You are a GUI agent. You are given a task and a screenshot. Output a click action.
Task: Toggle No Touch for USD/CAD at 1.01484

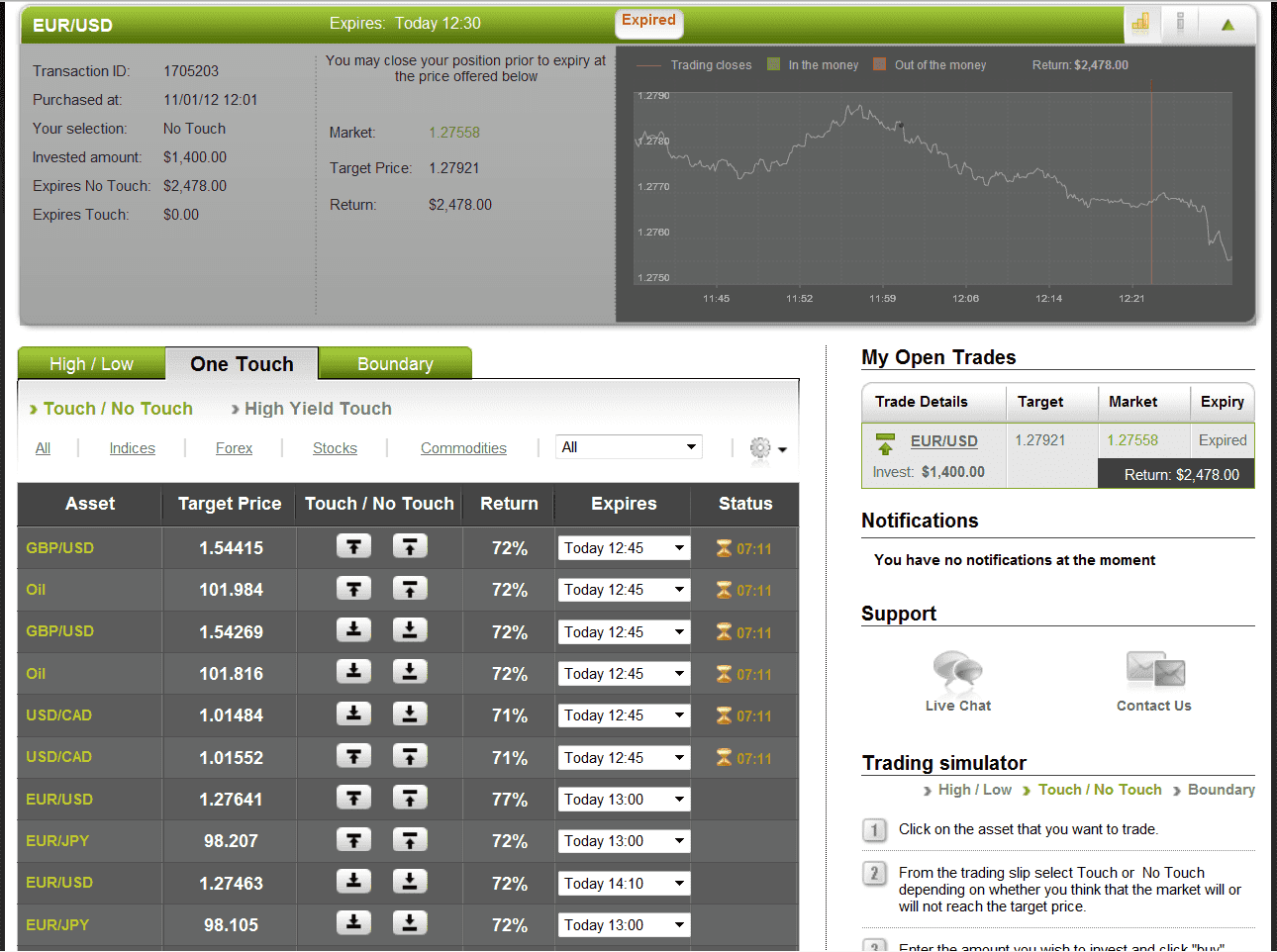[x=409, y=714]
